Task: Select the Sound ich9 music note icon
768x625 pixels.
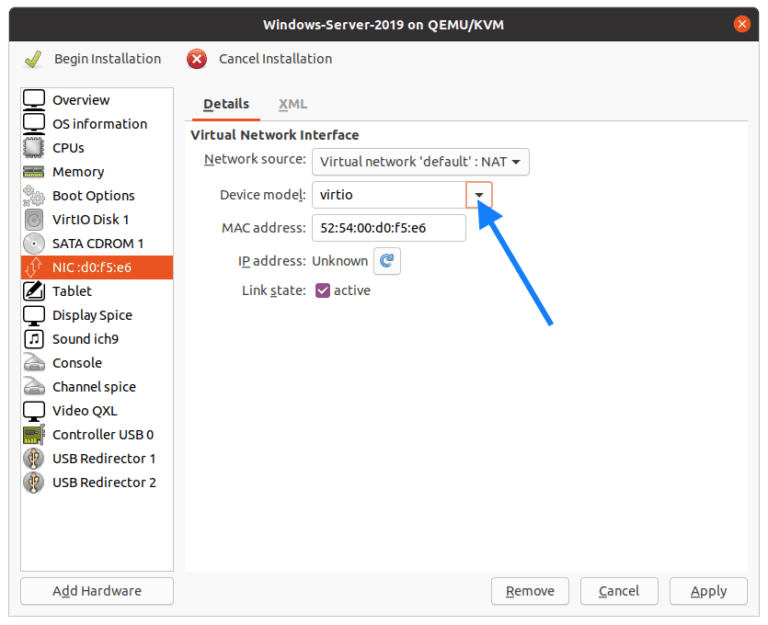Action: (x=34, y=339)
